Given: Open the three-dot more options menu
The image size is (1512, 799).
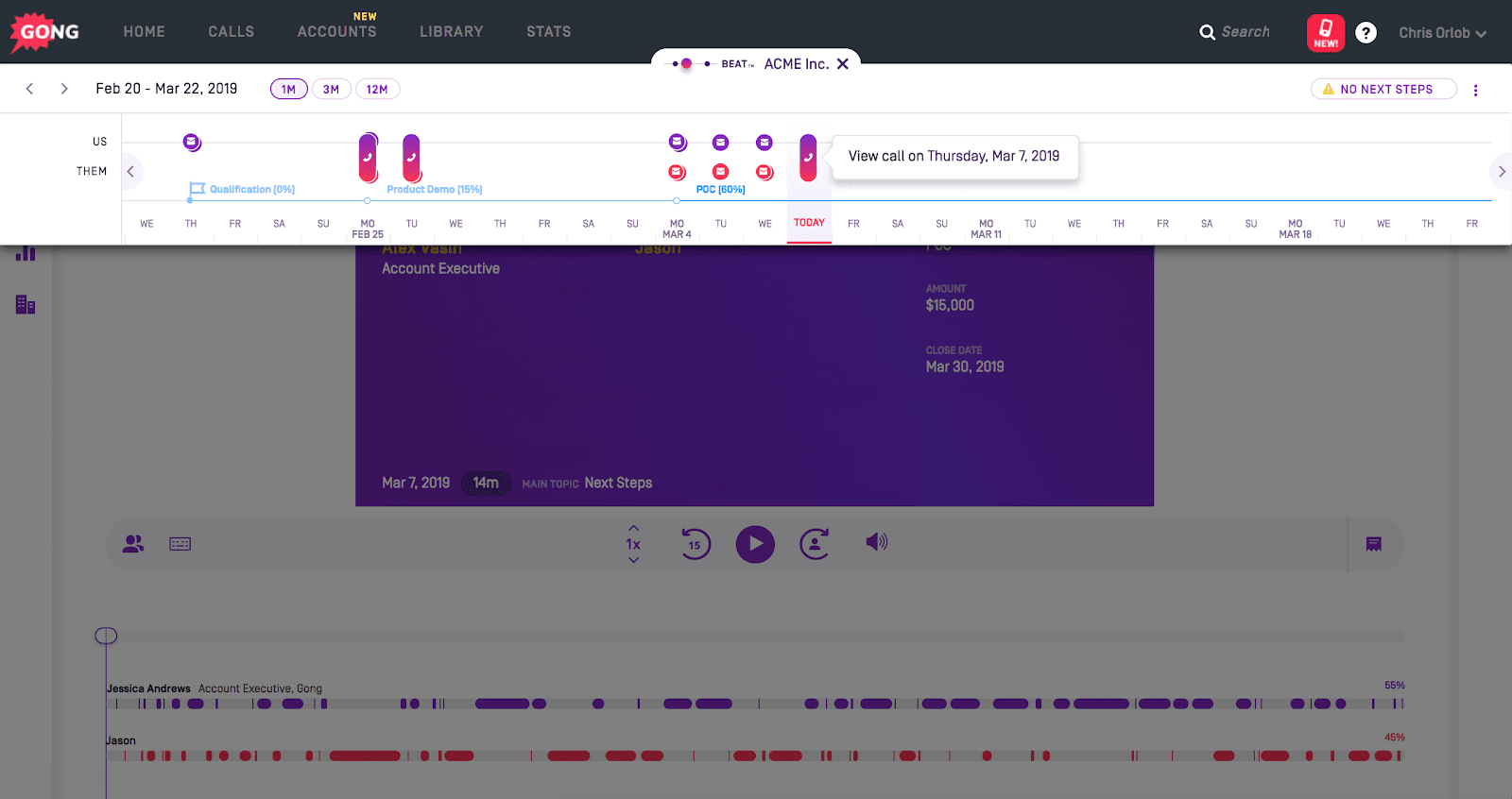Looking at the screenshot, I should coord(1475,91).
